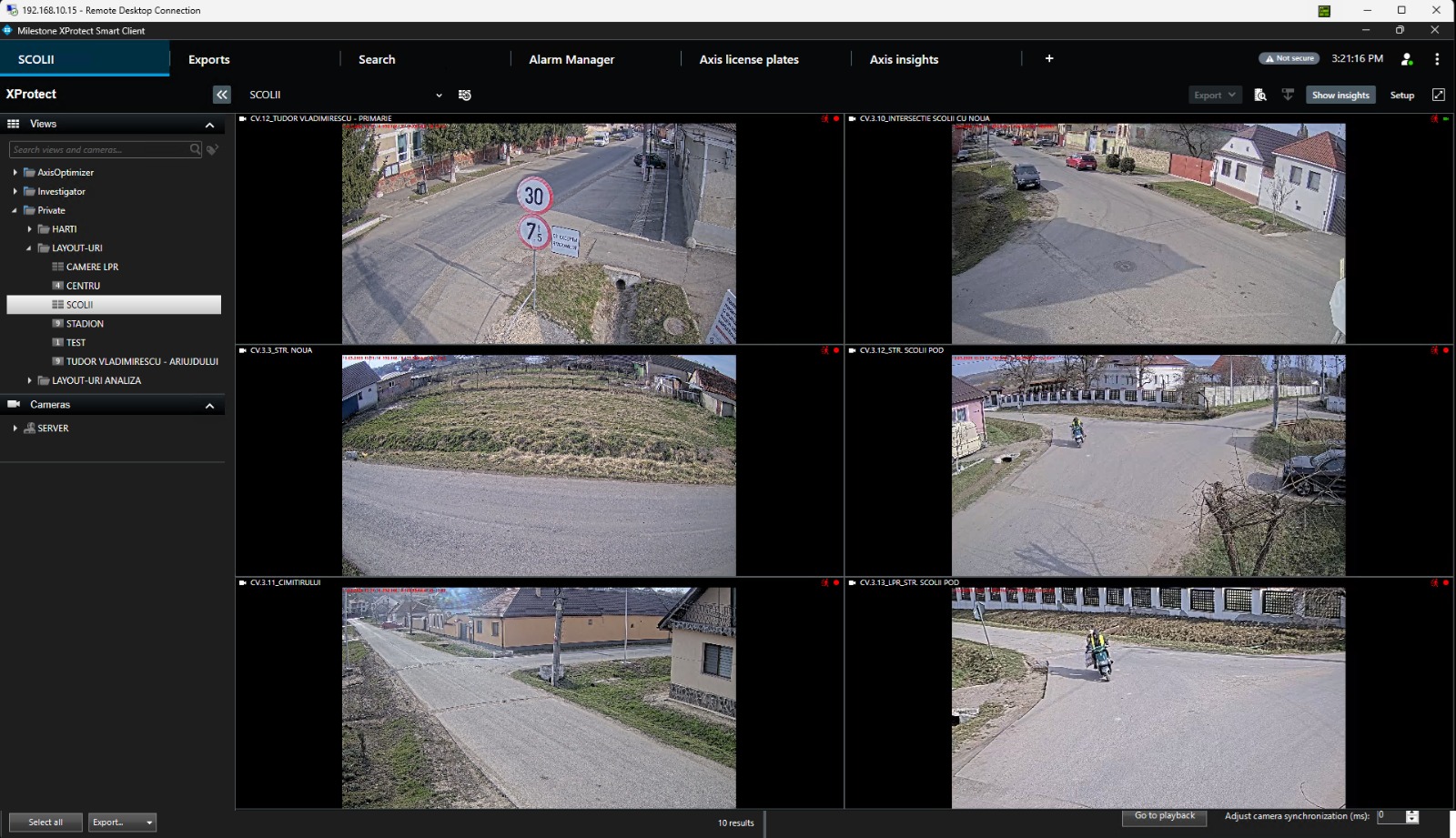Enter Setup mode

1402,96
